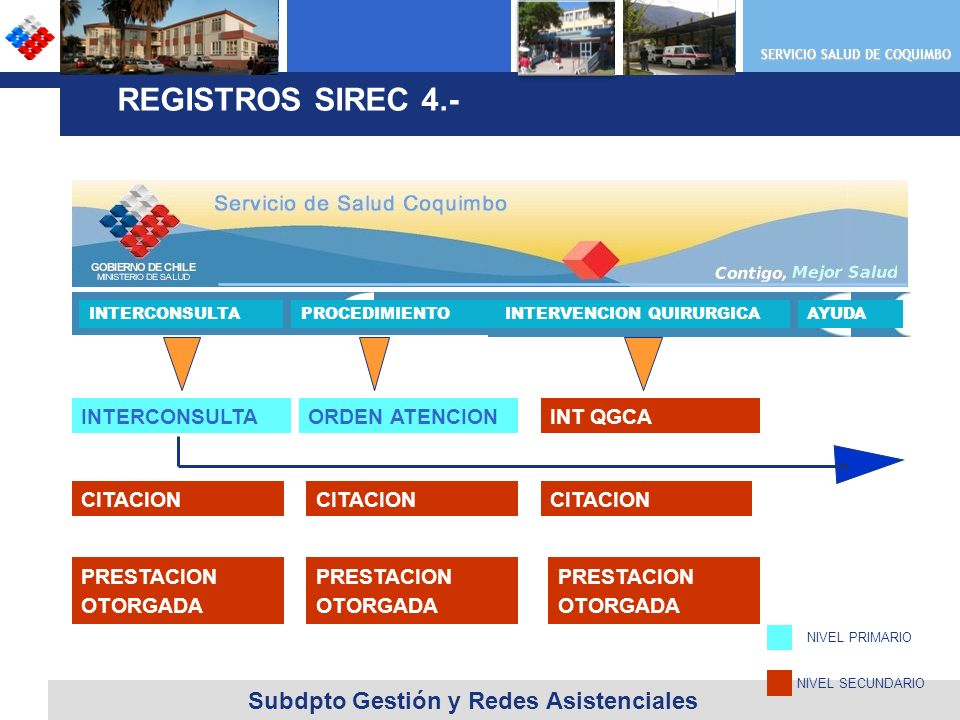Click the clinic entrance photo in header

[566, 38]
